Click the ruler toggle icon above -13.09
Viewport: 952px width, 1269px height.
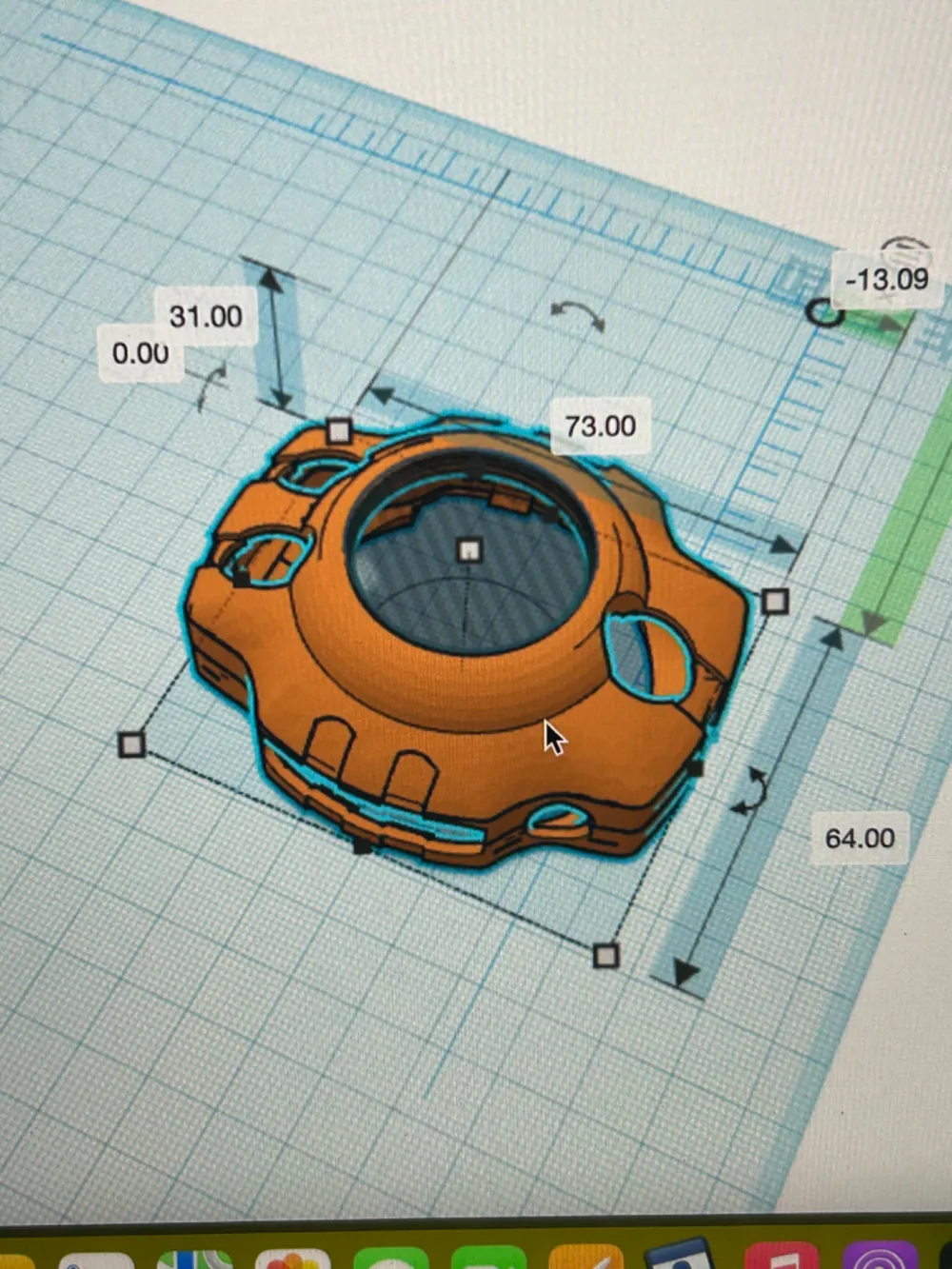pos(904,251)
